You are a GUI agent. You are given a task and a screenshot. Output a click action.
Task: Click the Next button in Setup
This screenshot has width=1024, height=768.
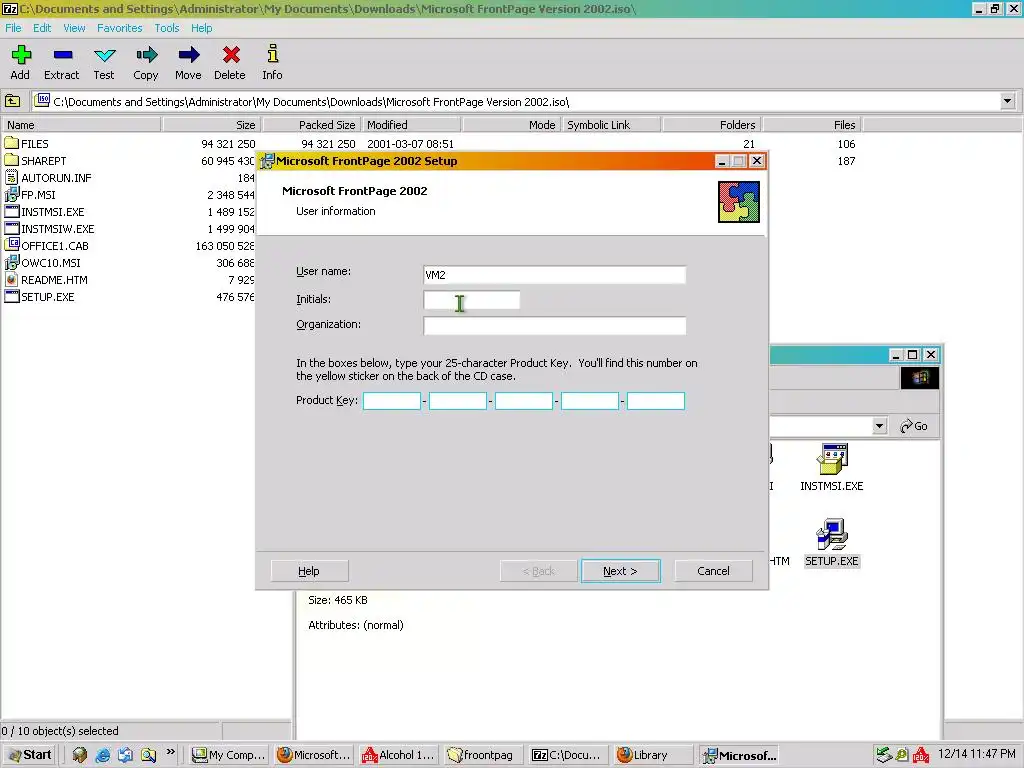[620, 571]
